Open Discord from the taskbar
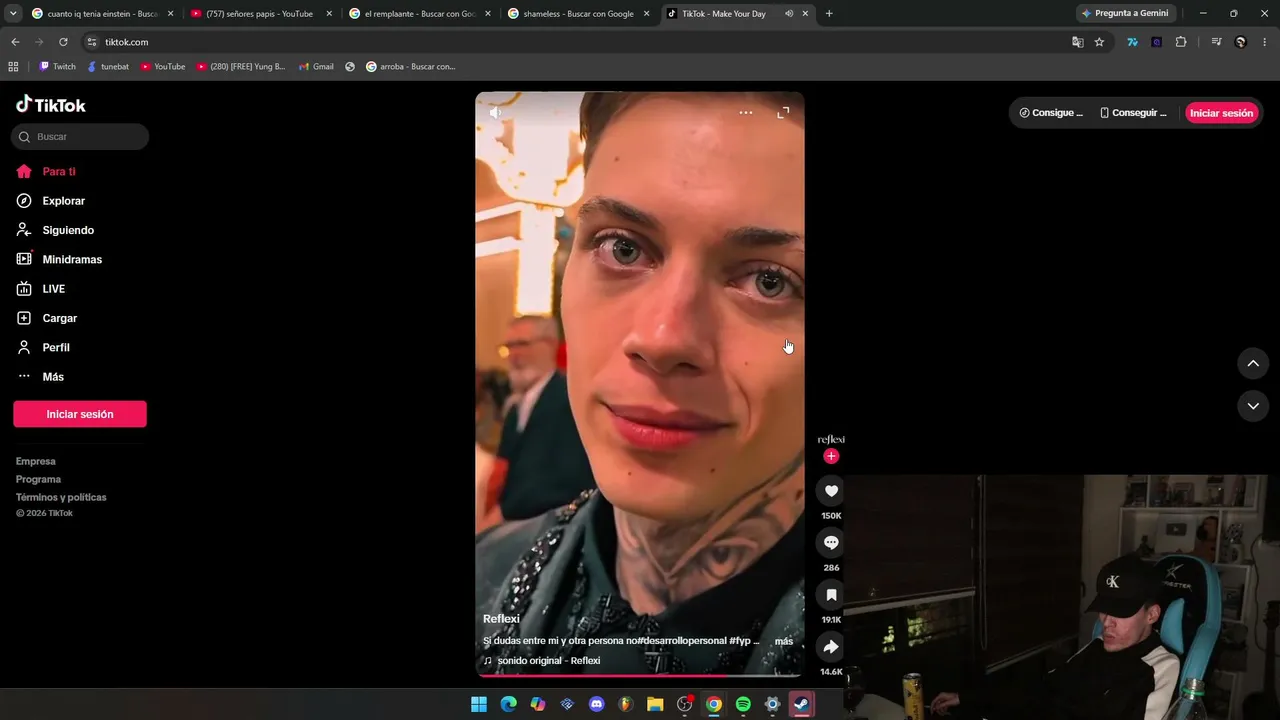1280x720 pixels. 597,704
